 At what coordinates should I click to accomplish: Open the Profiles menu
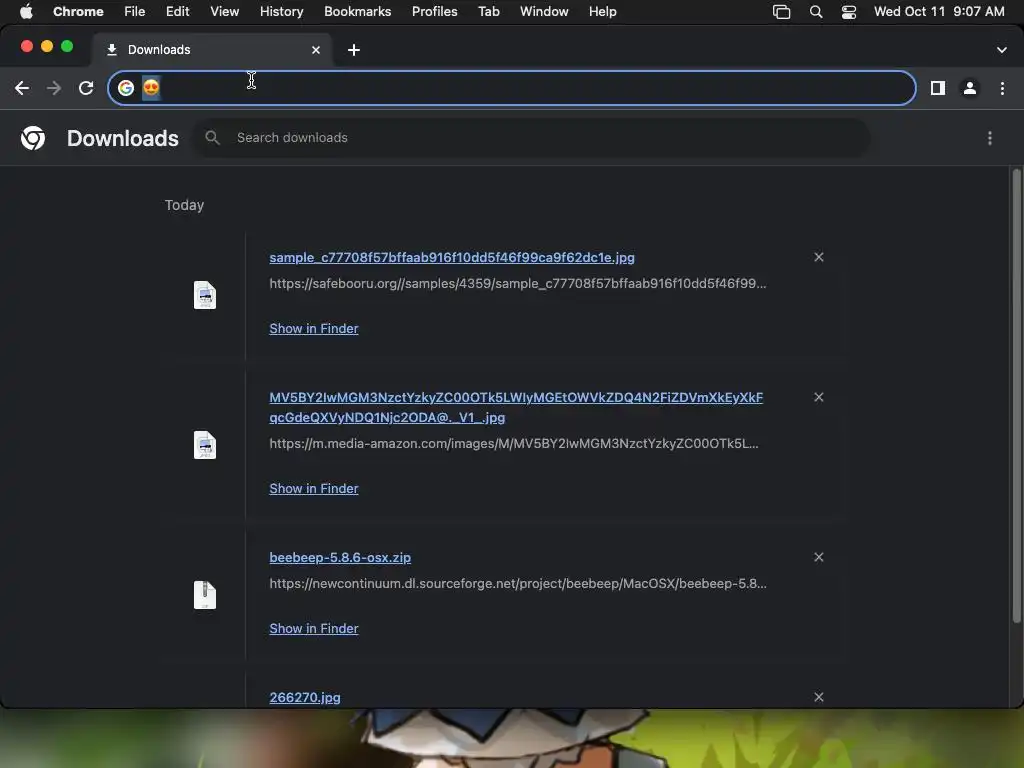pos(435,12)
